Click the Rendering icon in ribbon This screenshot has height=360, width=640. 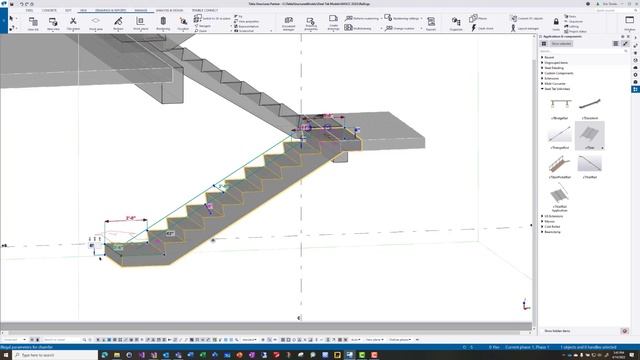[163, 24]
